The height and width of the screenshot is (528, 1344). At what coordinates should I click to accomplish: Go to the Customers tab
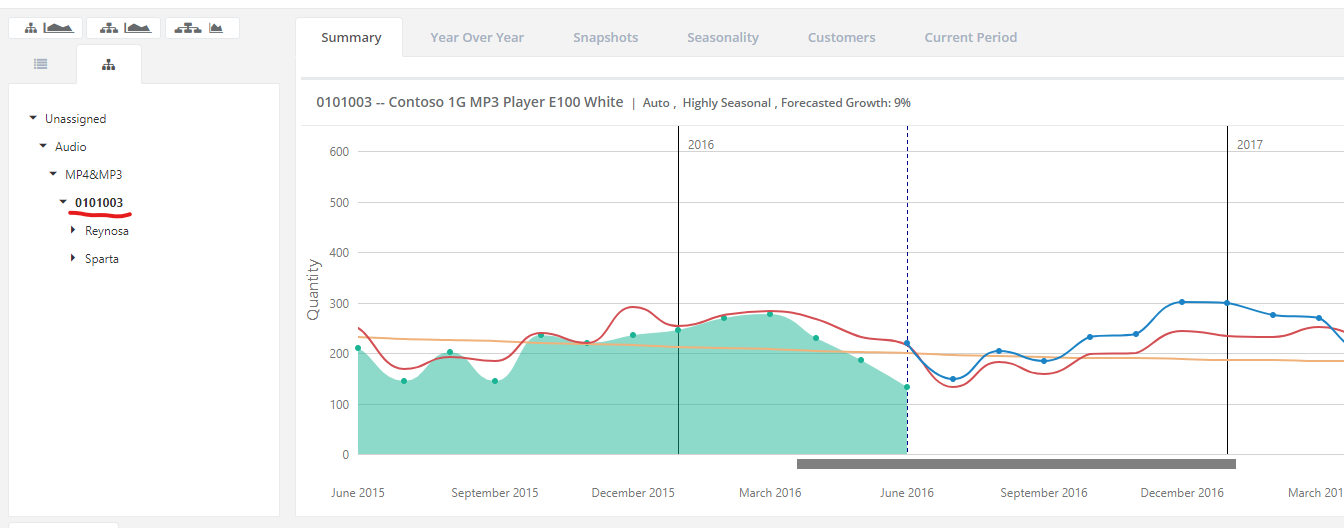coord(841,38)
